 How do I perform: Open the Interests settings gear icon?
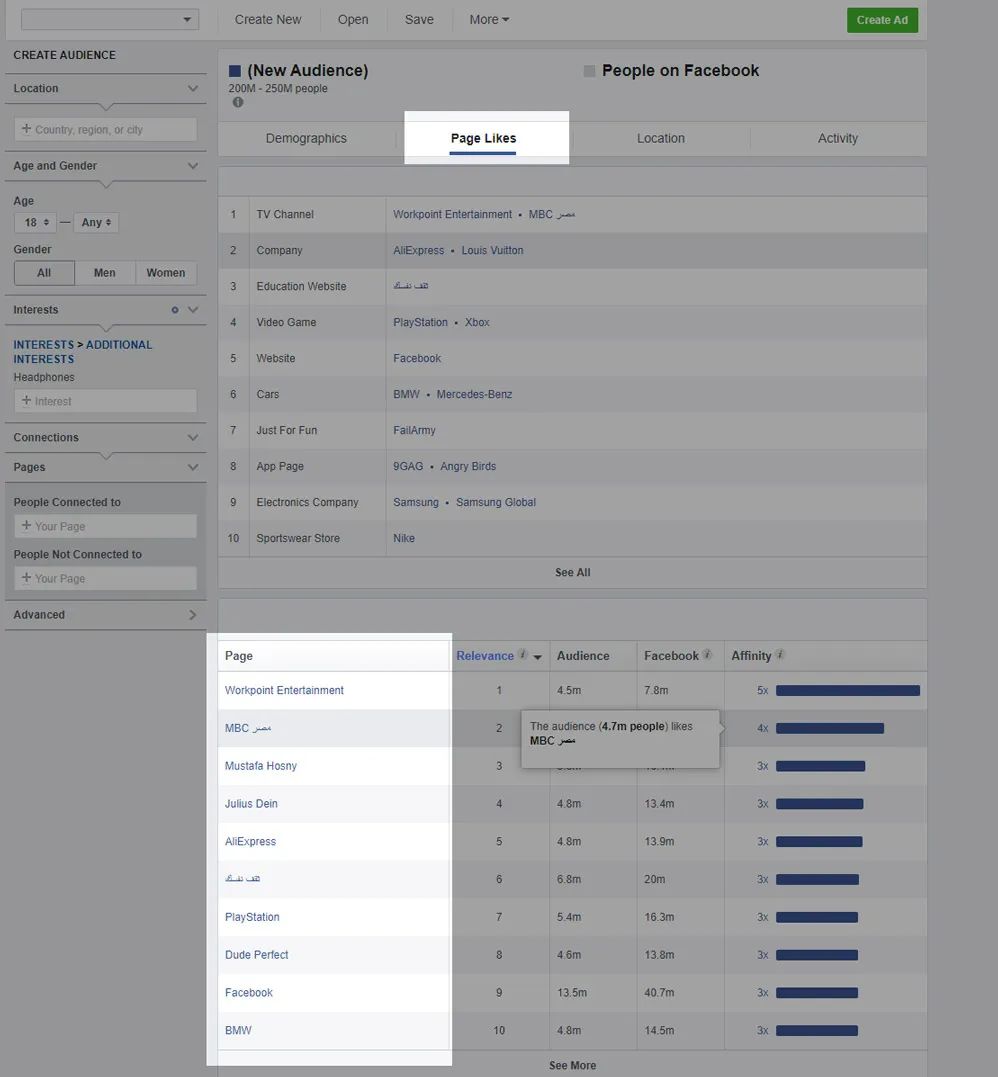tap(175, 310)
